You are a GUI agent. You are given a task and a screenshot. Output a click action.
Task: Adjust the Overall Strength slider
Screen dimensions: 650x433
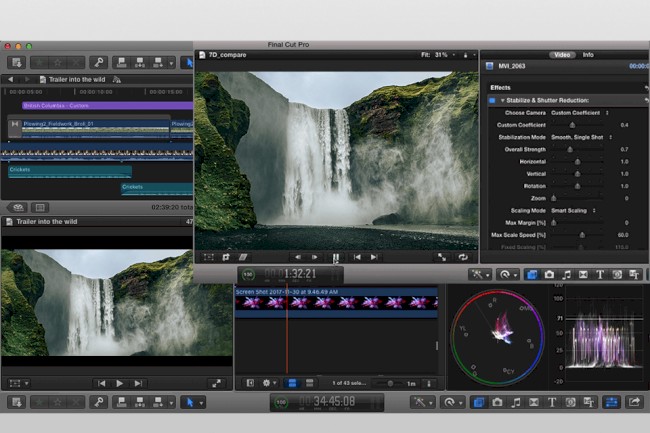tap(570, 149)
